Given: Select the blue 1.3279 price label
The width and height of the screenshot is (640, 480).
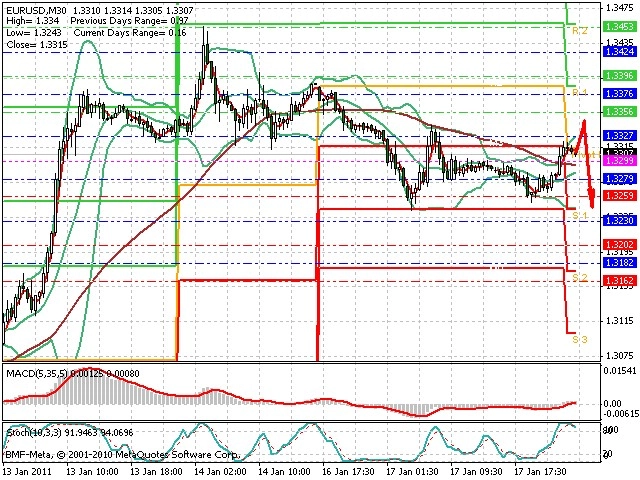Looking at the screenshot, I should [x=620, y=179].
